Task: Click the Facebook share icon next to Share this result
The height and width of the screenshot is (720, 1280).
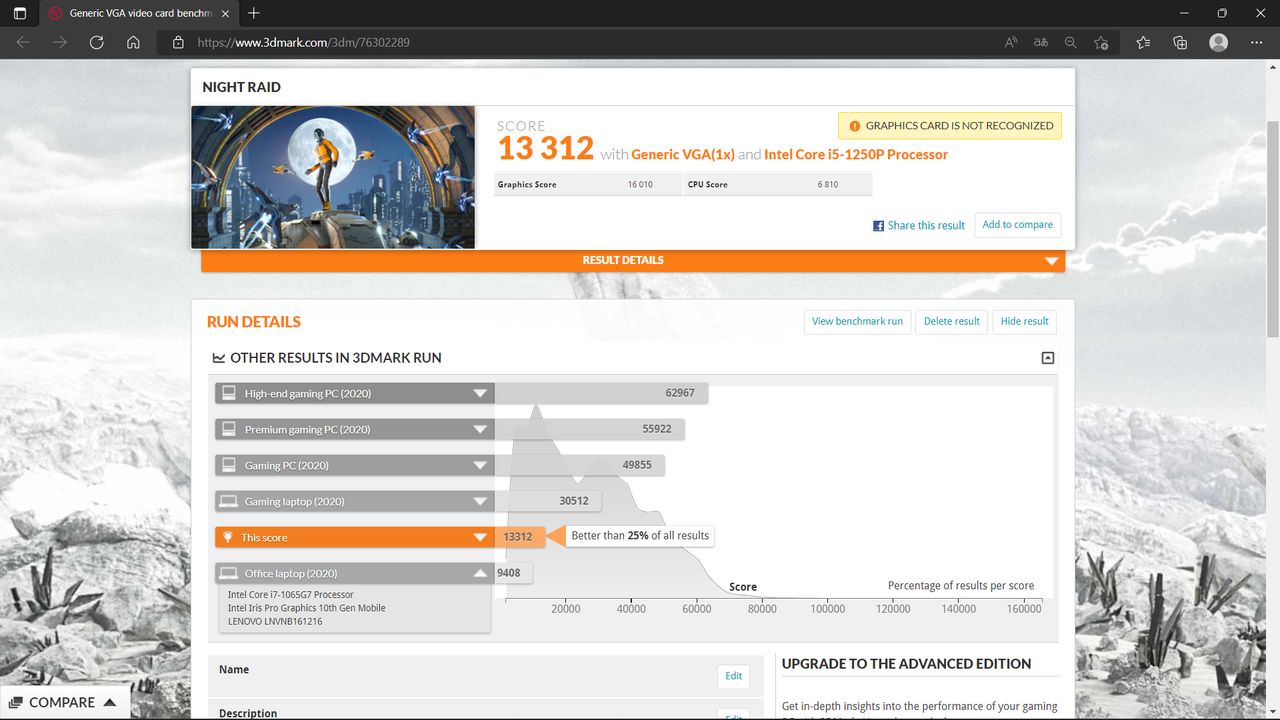Action: pos(878,225)
